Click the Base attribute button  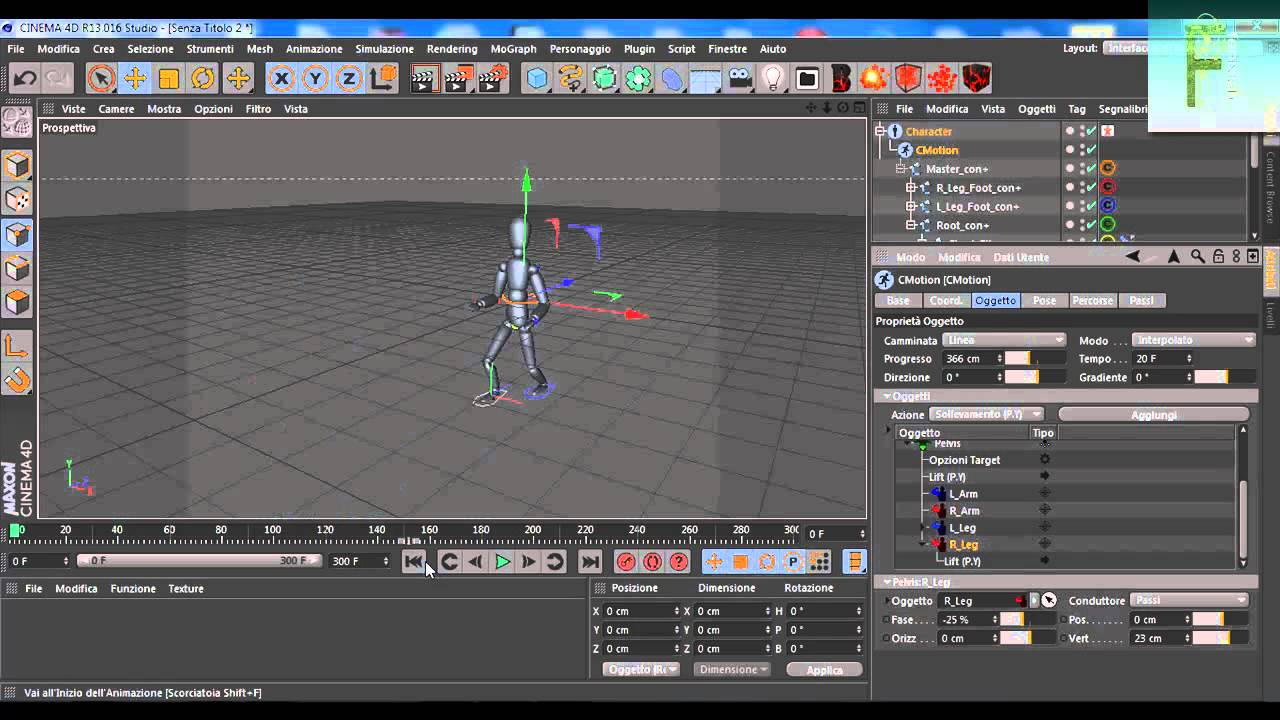898,300
